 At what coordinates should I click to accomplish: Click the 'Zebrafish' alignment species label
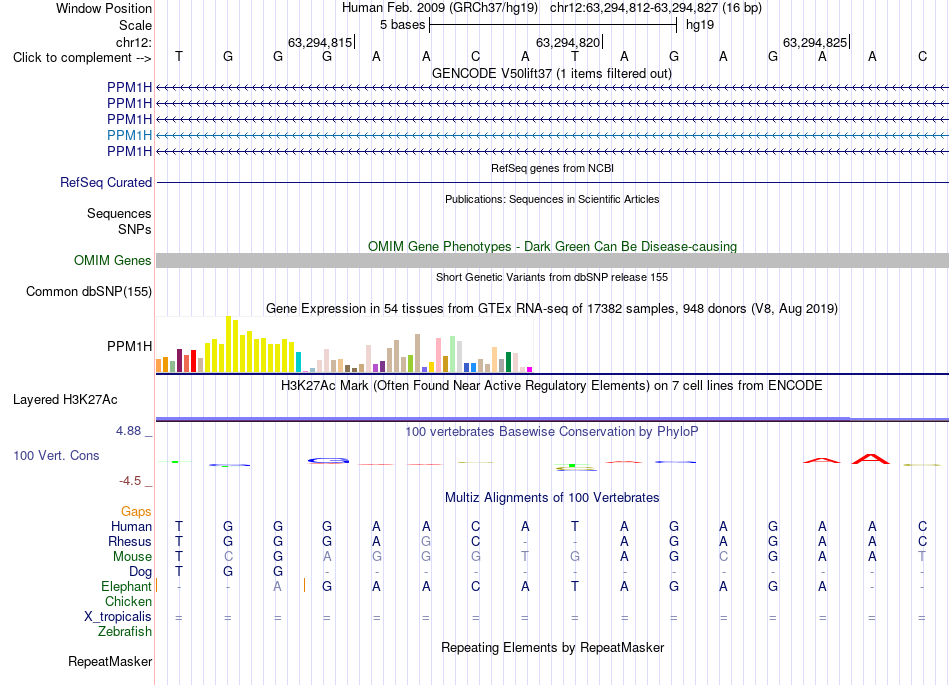point(125,632)
